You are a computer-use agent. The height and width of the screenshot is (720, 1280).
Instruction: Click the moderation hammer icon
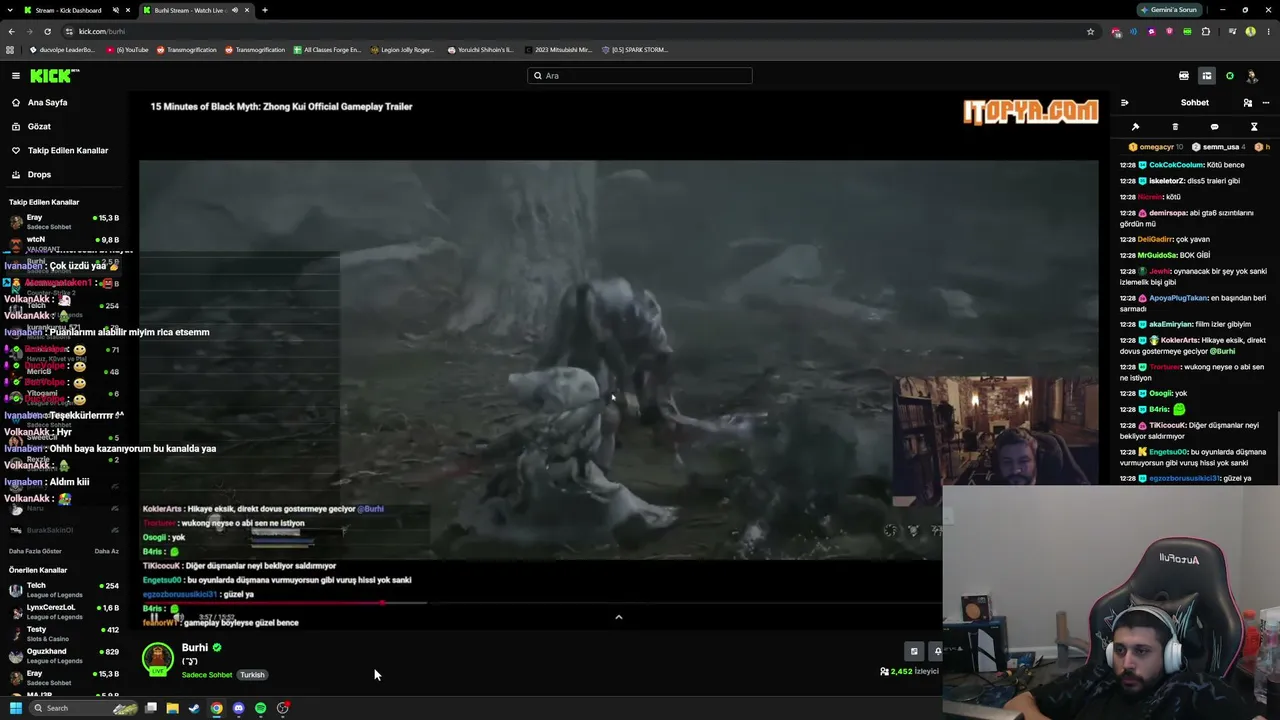[x=1135, y=127]
